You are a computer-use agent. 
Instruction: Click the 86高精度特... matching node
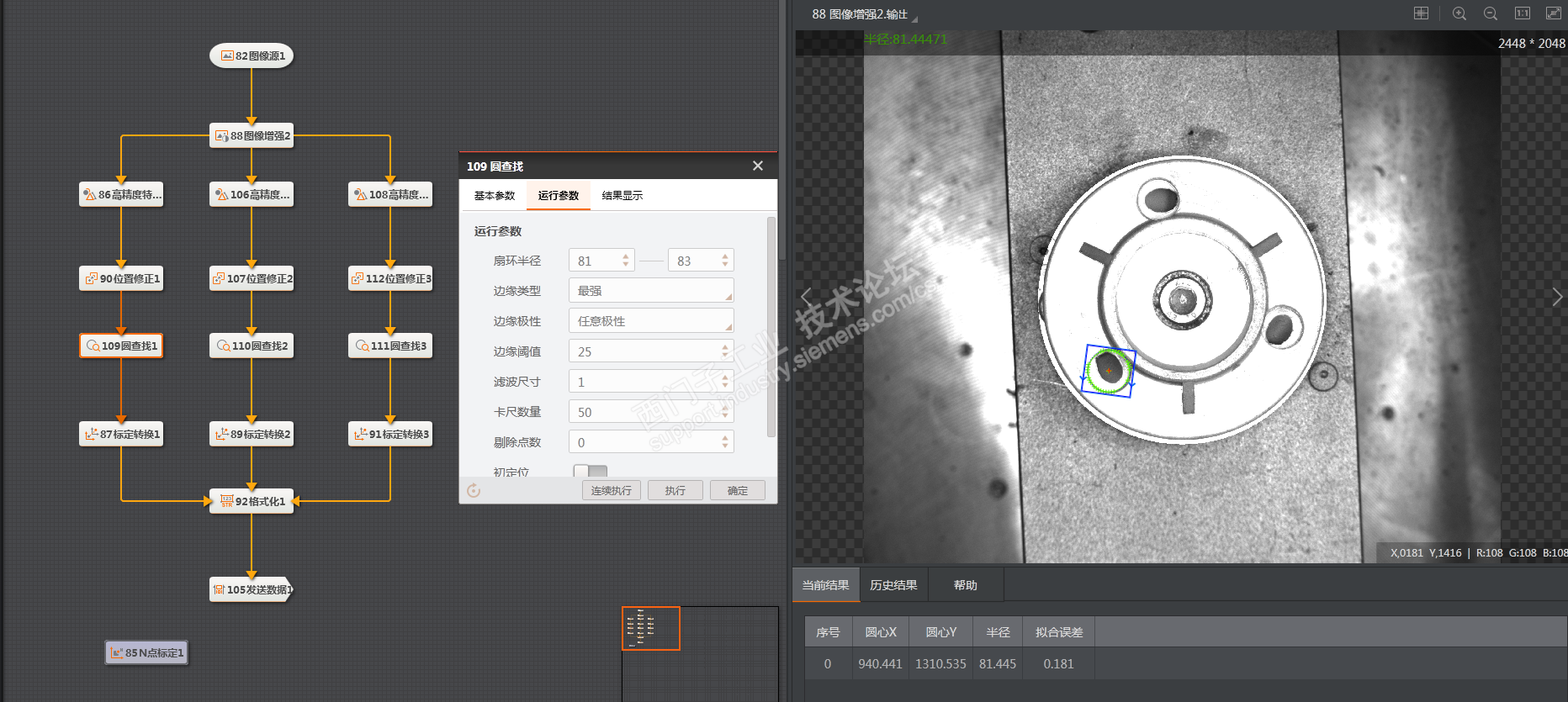click(121, 194)
